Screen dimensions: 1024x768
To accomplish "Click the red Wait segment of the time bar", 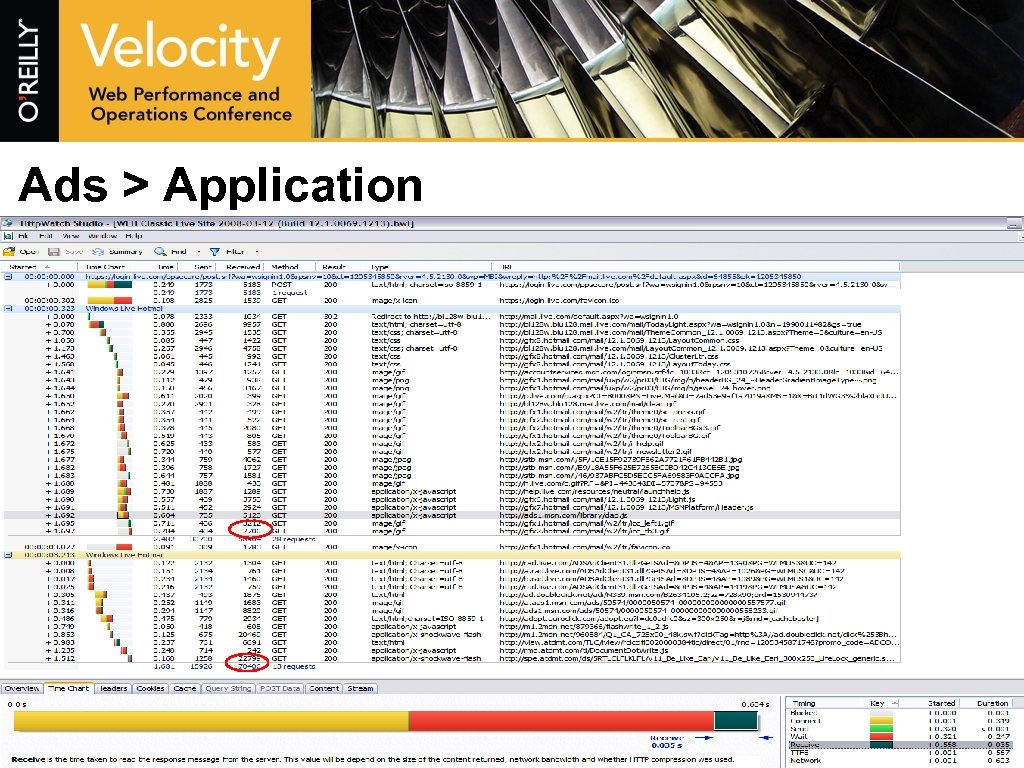I will click(x=561, y=721).
